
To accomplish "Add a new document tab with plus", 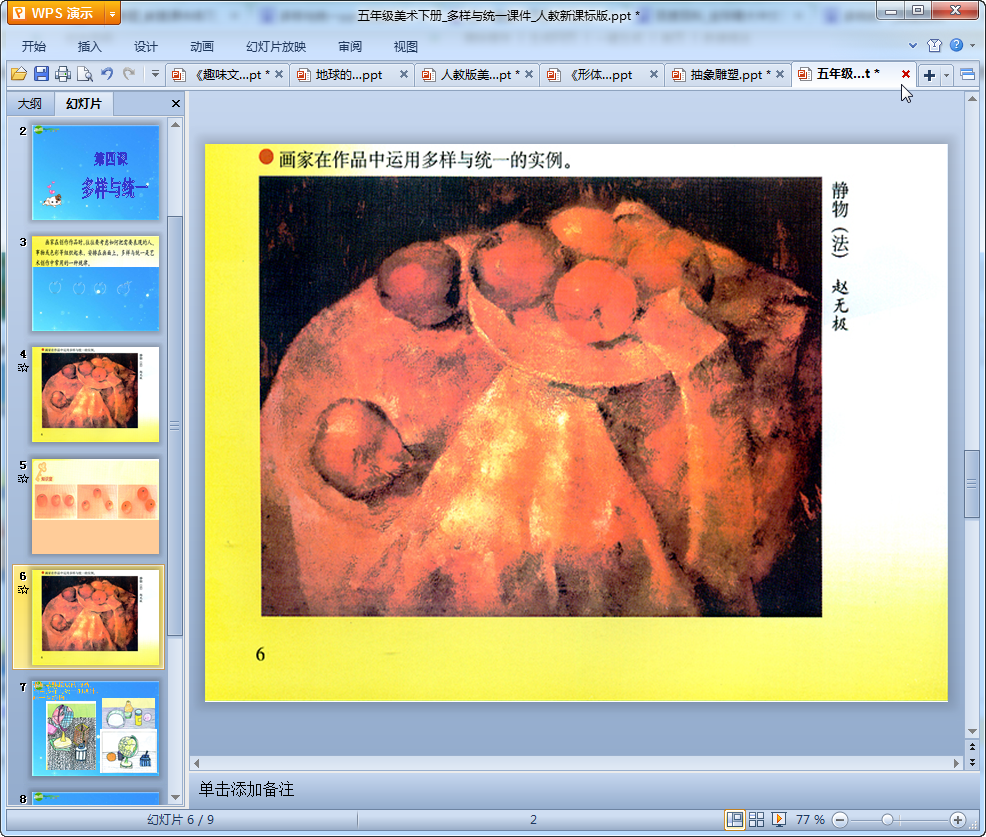I will [929, 75].
